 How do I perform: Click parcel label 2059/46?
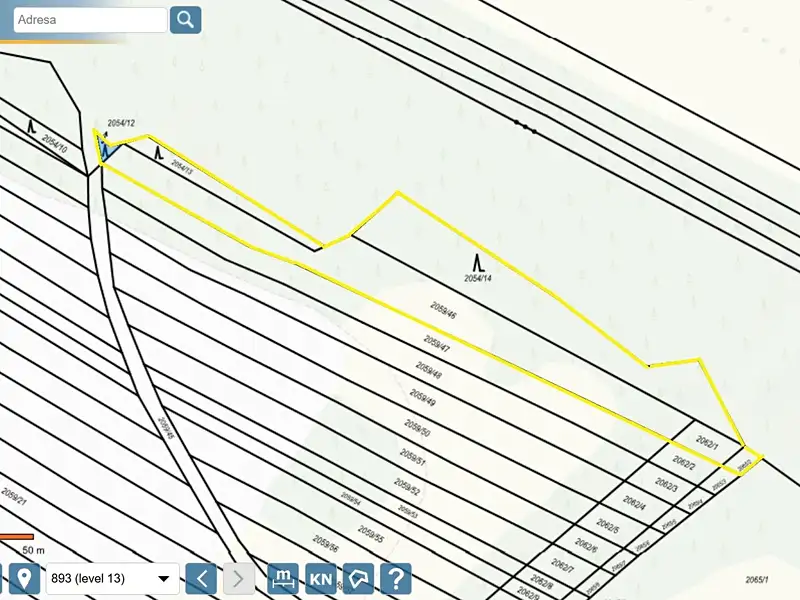pyautogui.click(x=443, y=310)
